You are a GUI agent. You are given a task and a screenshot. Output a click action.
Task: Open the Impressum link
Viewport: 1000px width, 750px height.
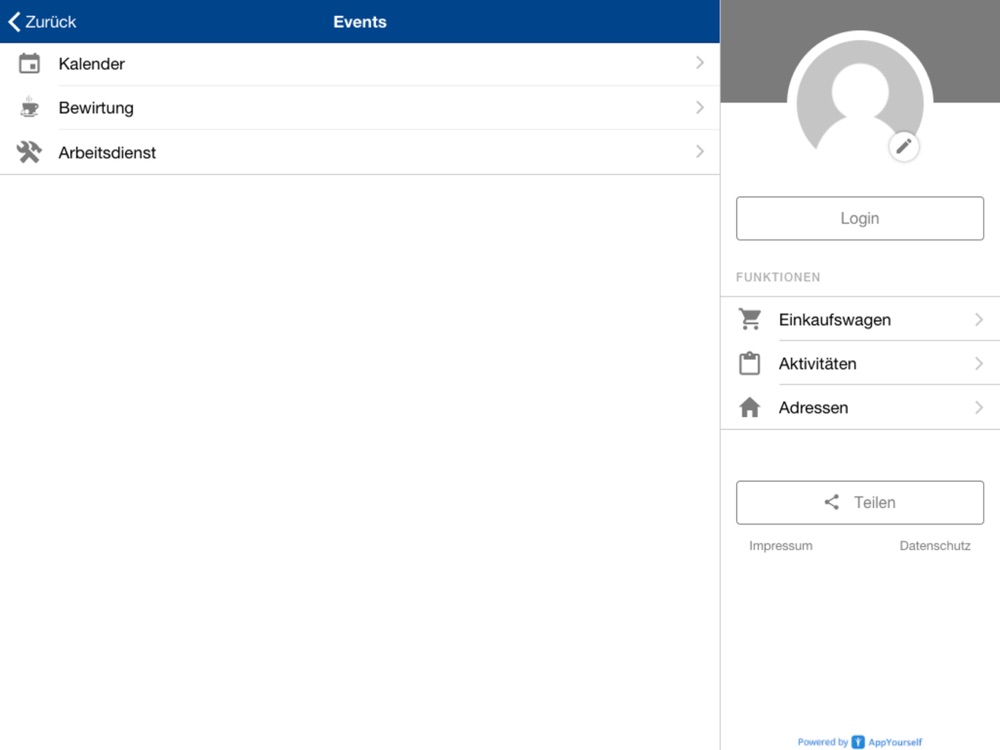[781, 546]
